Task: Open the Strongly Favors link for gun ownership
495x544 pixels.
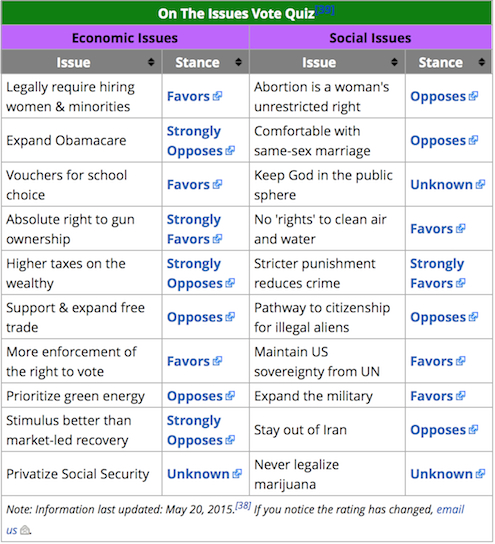Action: coord(194,229)
